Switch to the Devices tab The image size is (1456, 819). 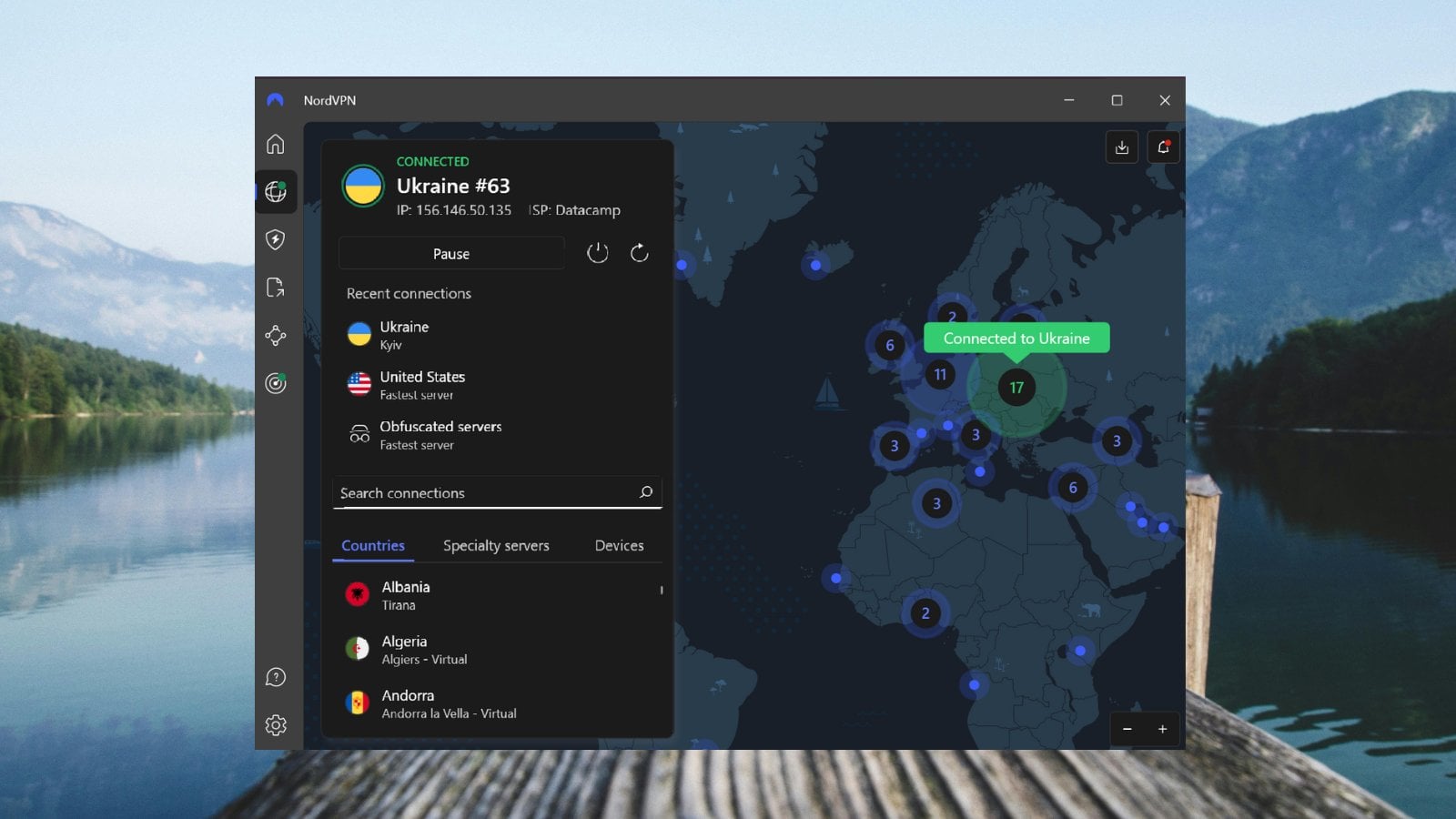619,545
